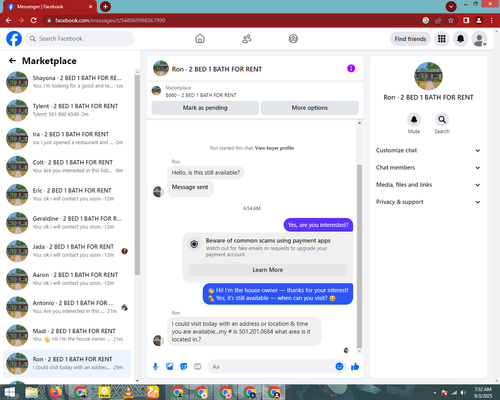Expand the tab search dropdown

451,6
